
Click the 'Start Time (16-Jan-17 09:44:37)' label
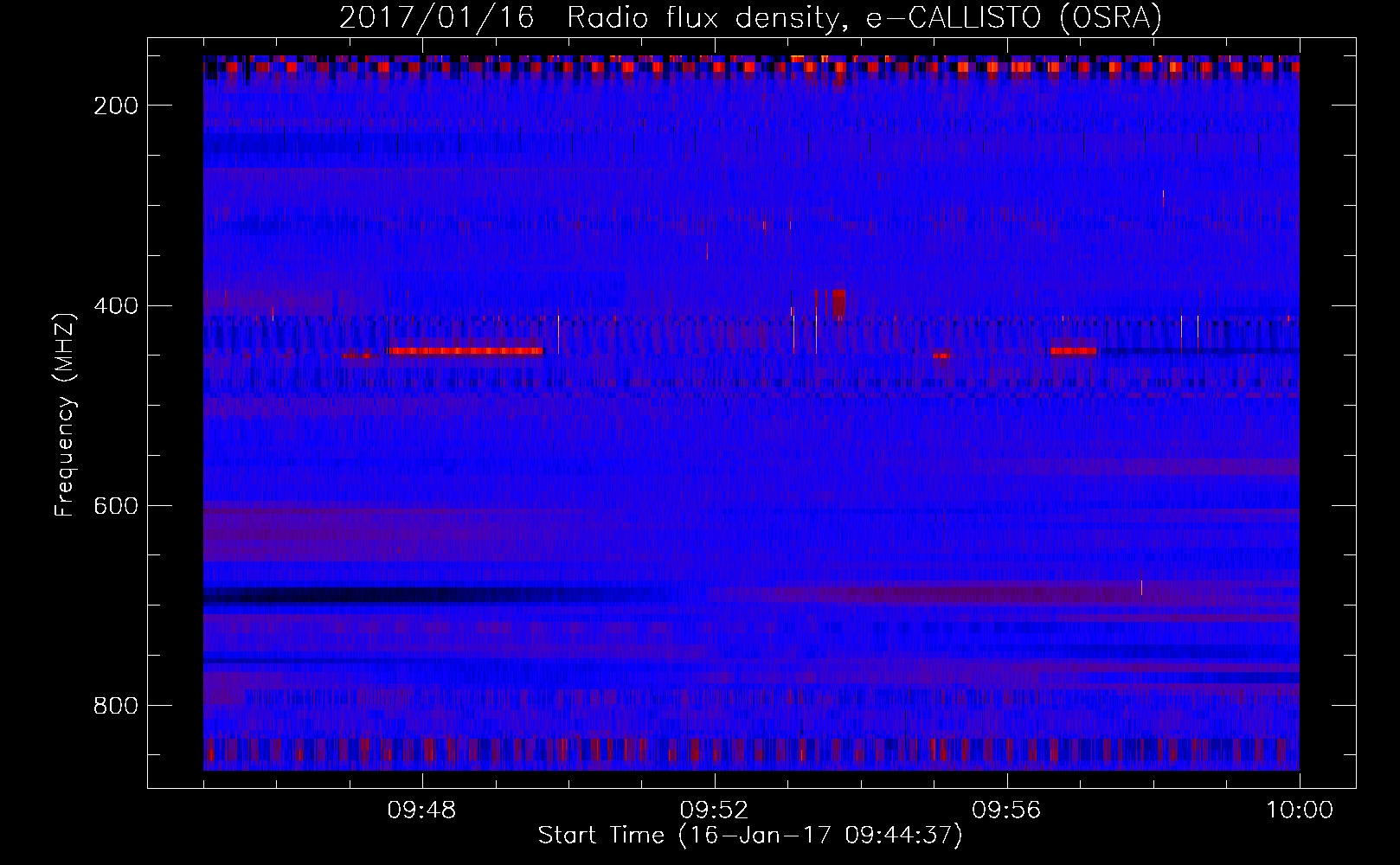pyautogui.click(x=750, y=835)
